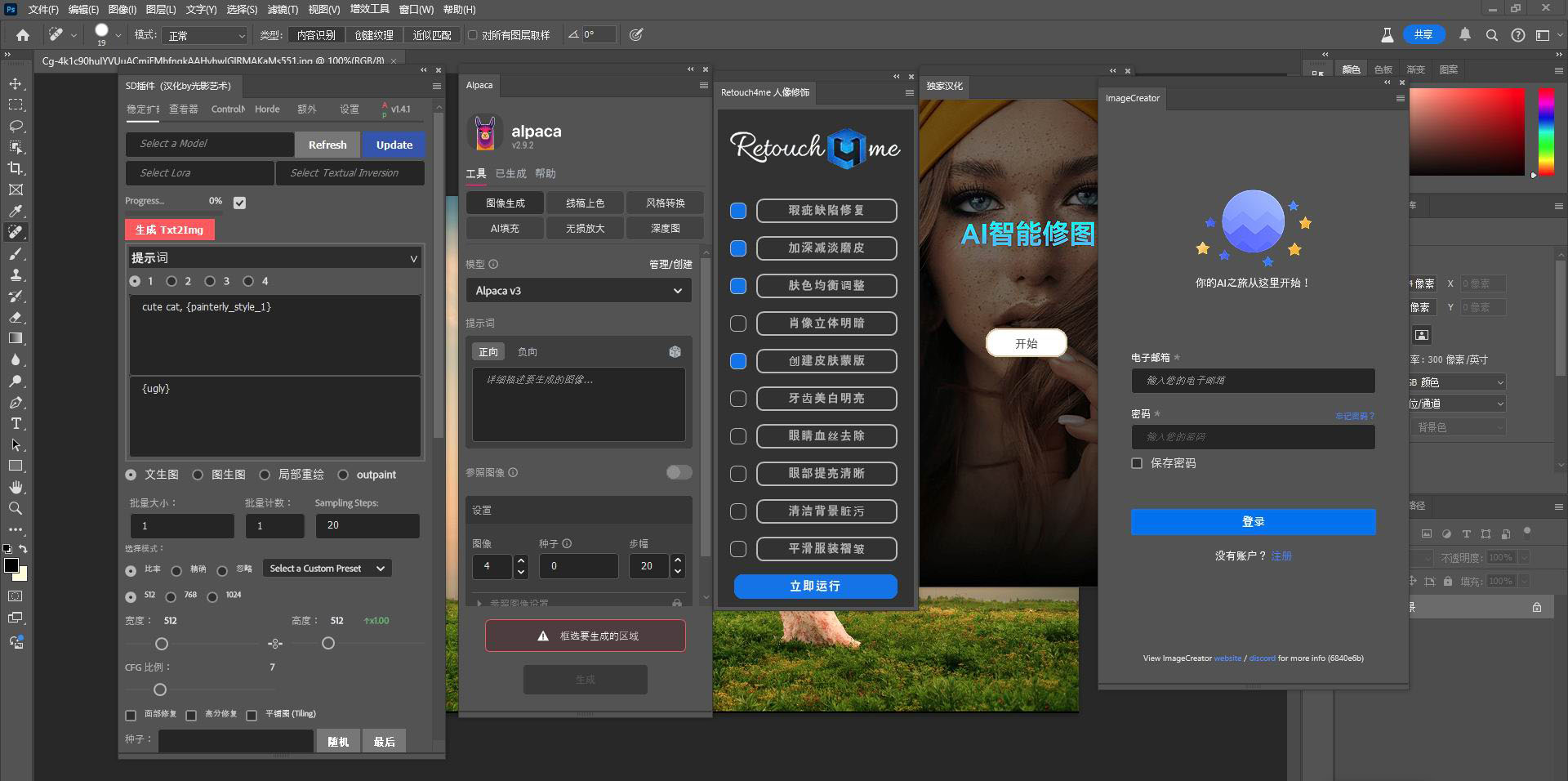Open Alpaca panel hamburger menu
Image resolution: width=1568 pixels, height=781 pixels.
[x=704, y=85]
